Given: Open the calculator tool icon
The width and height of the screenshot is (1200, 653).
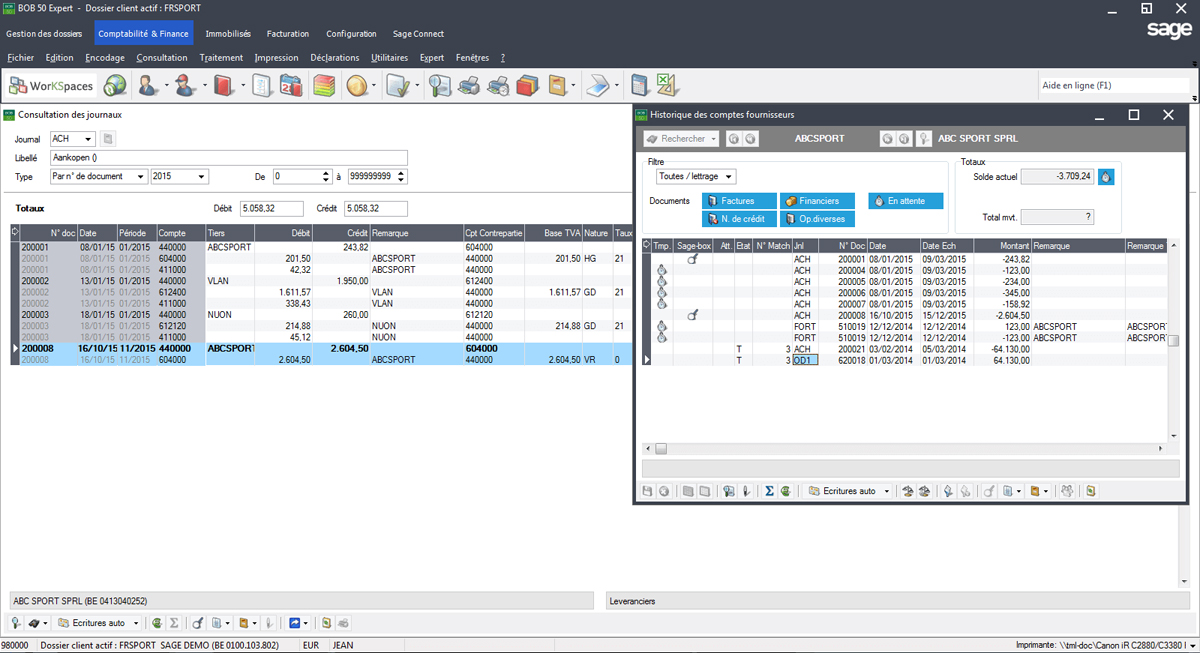Looking at the screenshot, I should point(639,86).
